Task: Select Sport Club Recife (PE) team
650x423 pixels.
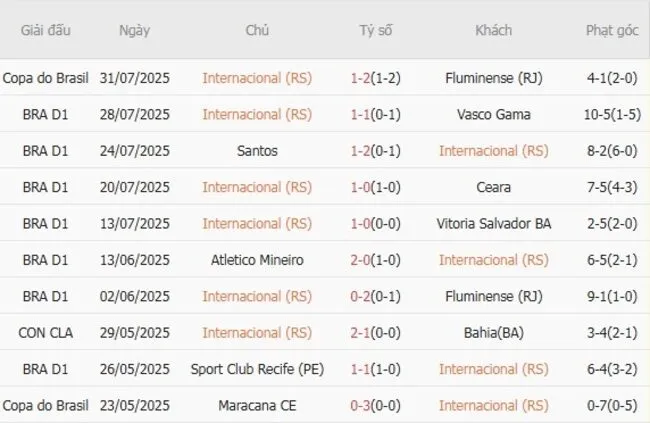Action: [257, 369]
